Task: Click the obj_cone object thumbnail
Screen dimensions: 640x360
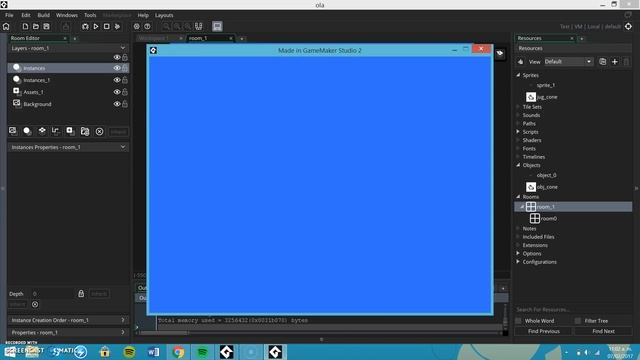Action: [531, 187]
